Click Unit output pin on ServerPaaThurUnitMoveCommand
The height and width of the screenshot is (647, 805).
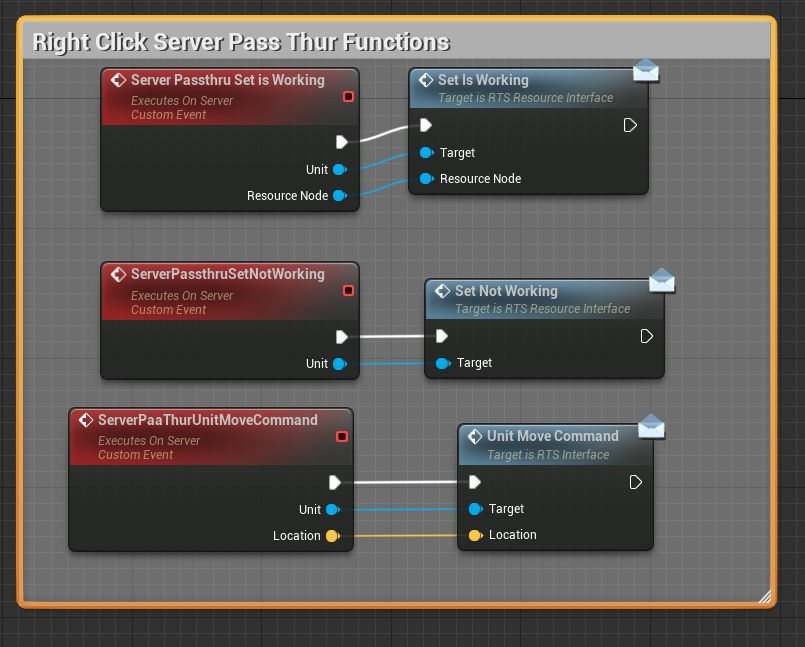click(x=333, y=509)
